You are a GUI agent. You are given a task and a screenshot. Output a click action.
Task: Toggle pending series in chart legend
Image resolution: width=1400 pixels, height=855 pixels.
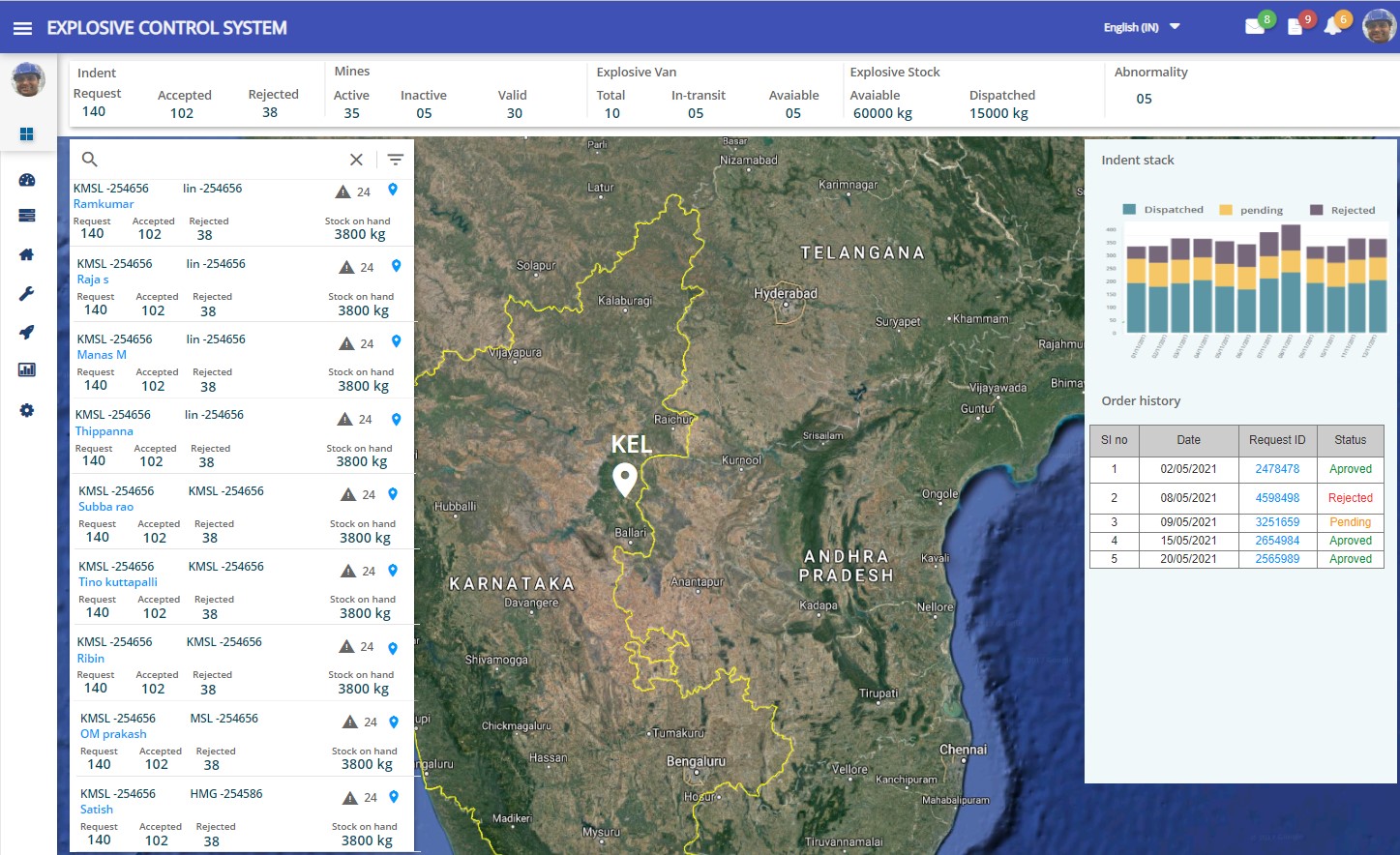click(x=1251, y=210)
